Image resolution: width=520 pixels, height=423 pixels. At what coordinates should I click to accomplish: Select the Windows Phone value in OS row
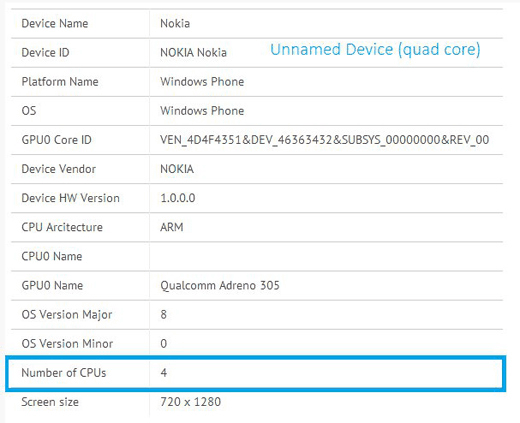[x=202, y=111]
